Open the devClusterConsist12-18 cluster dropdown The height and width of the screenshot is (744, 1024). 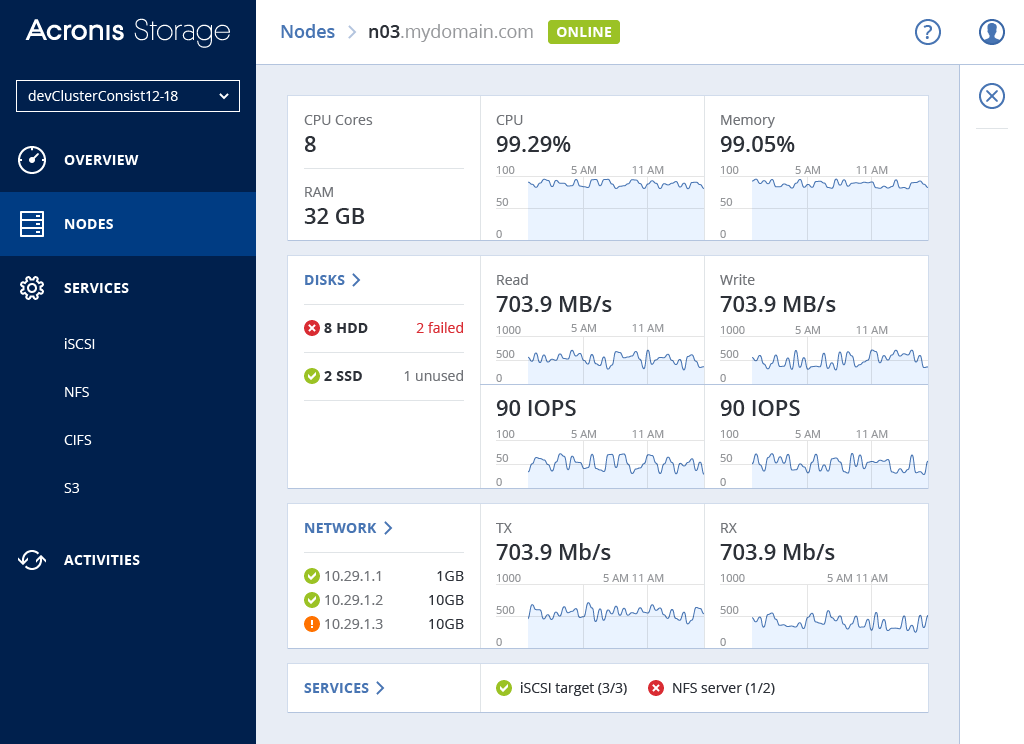pyautogui.click(x=128, y=96)
